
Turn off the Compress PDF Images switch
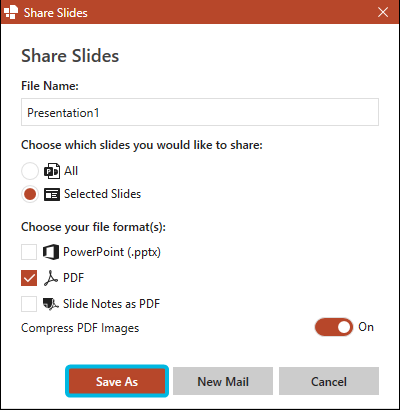click(334, 327)
